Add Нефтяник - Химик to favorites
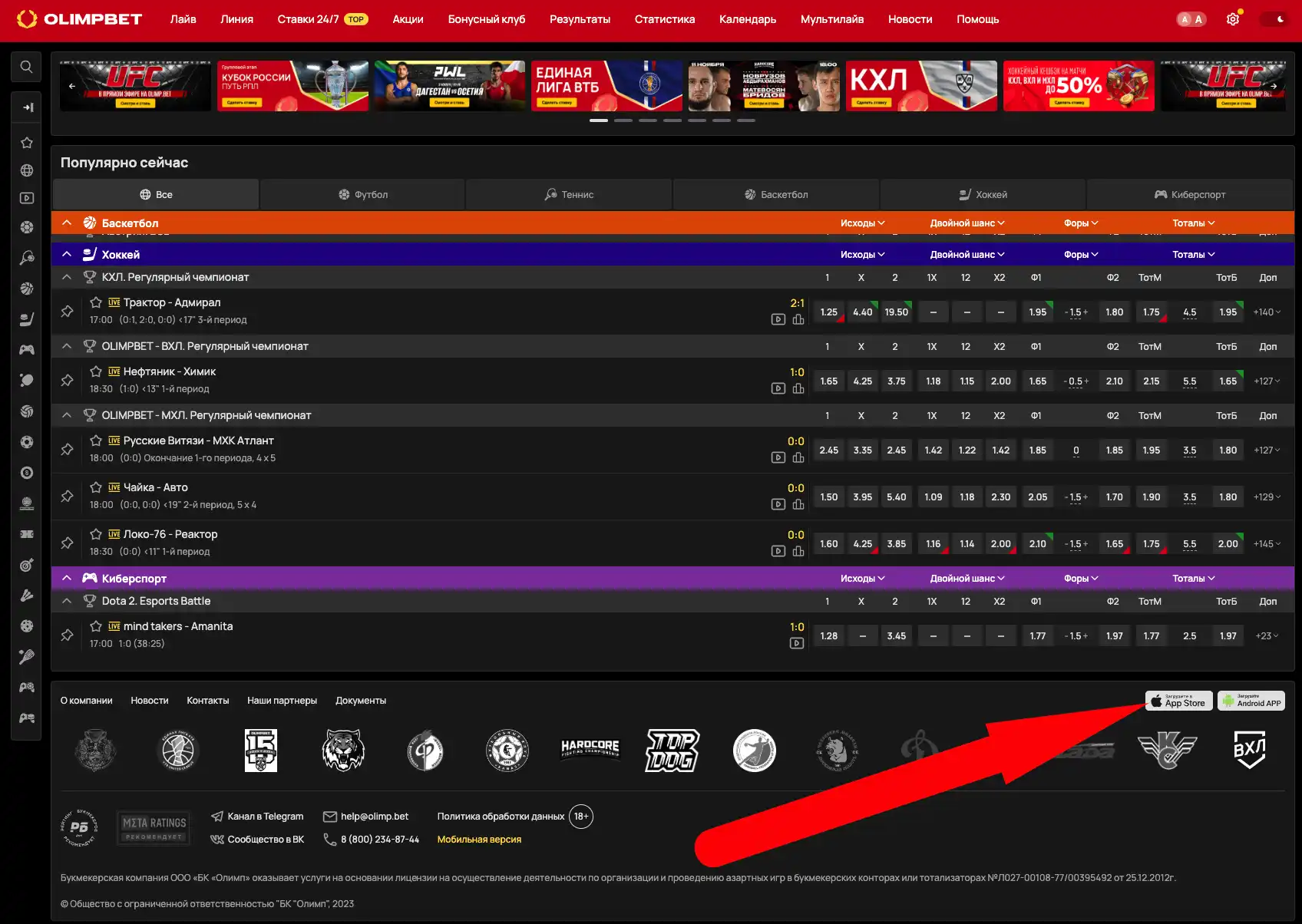 click(96, 371)
